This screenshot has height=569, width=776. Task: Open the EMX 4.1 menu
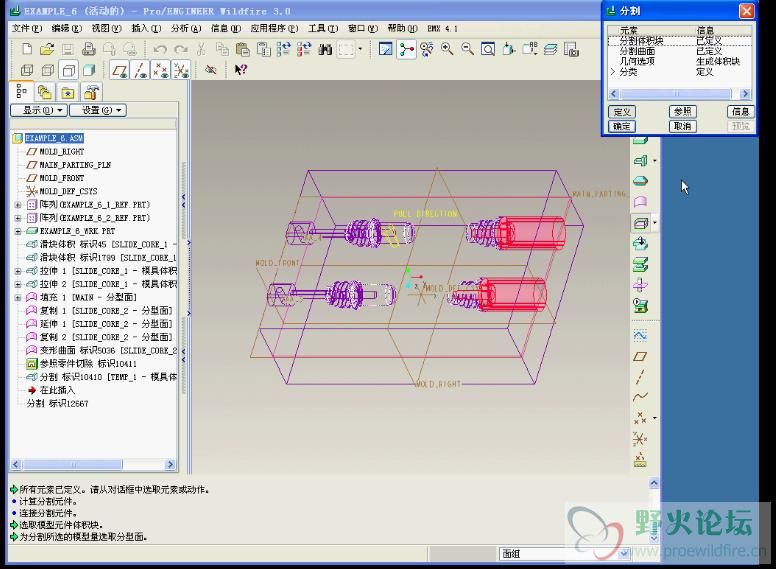coord(442,28)
